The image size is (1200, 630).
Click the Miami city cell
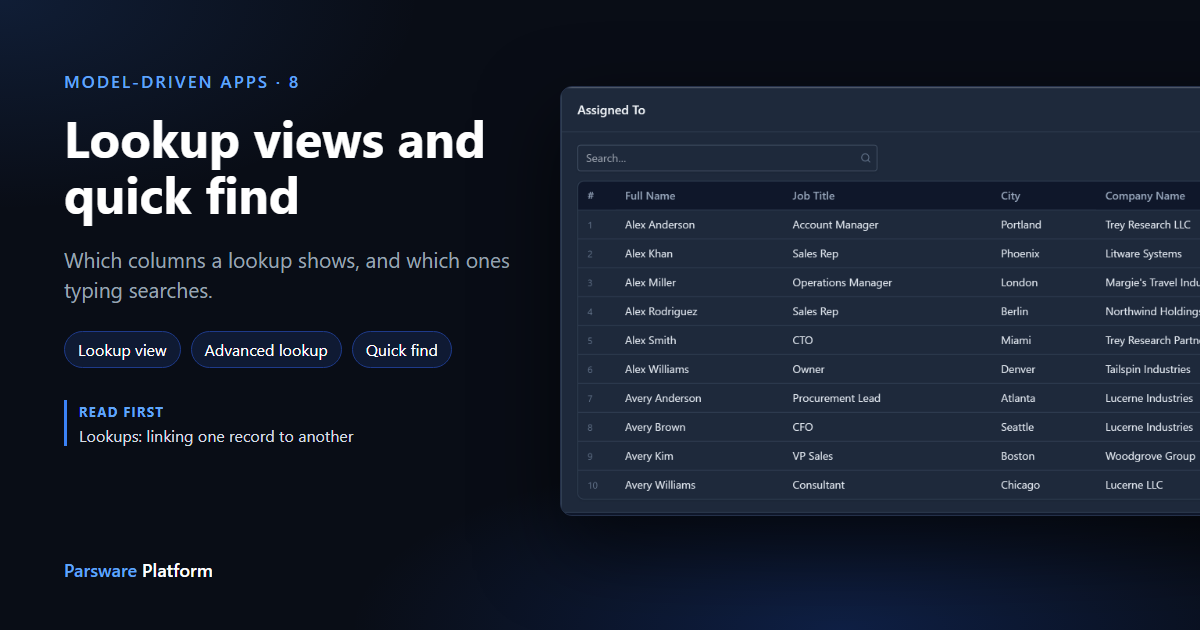point(1016,341)
